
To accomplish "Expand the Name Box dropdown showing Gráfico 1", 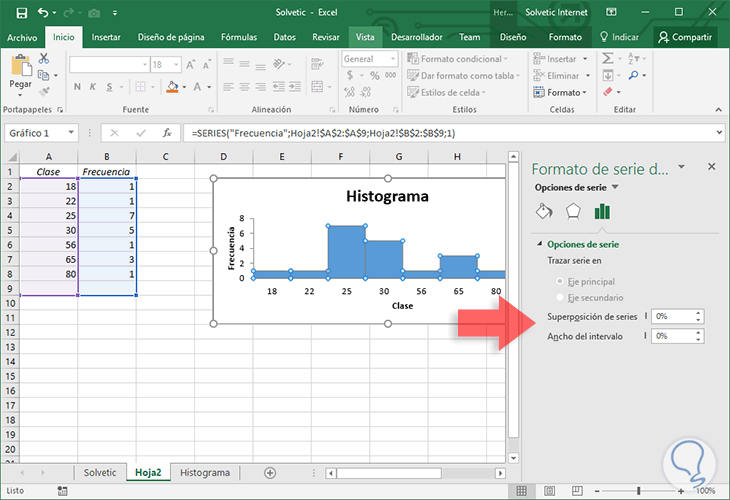I will pos(72,133).
